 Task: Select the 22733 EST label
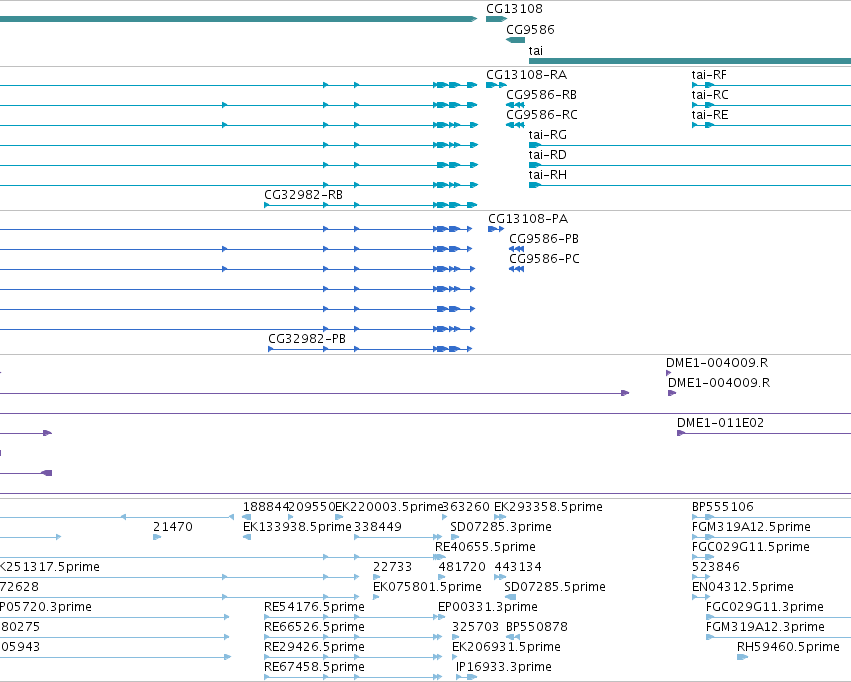pos(392,567)
